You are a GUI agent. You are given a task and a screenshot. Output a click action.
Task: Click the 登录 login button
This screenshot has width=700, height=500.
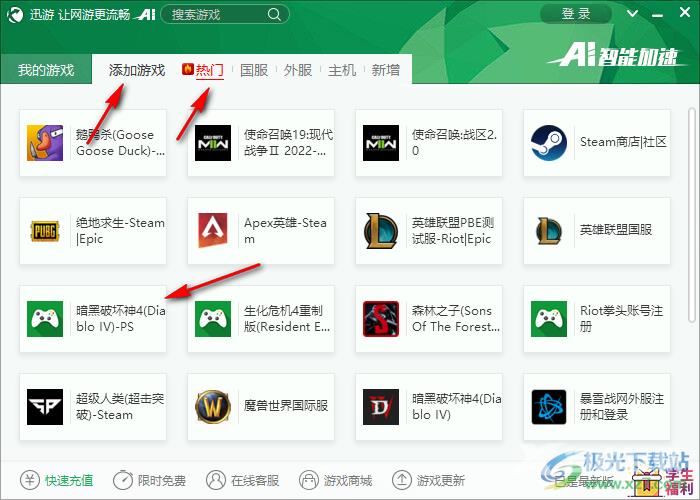point(576,14)
